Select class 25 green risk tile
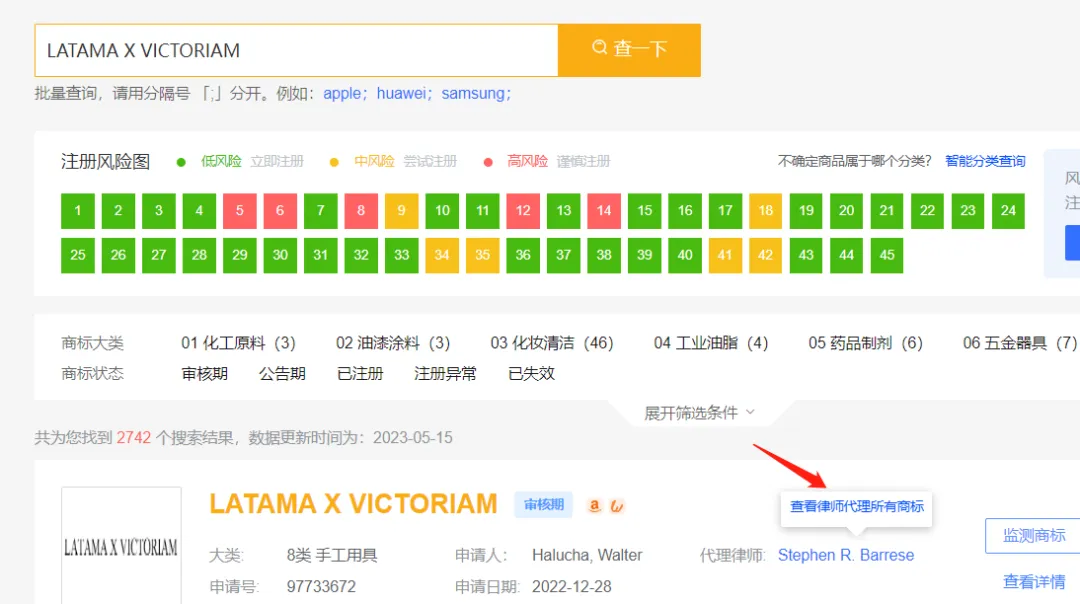Viewport: 1080px width, 604px height. tap(78, 256)
